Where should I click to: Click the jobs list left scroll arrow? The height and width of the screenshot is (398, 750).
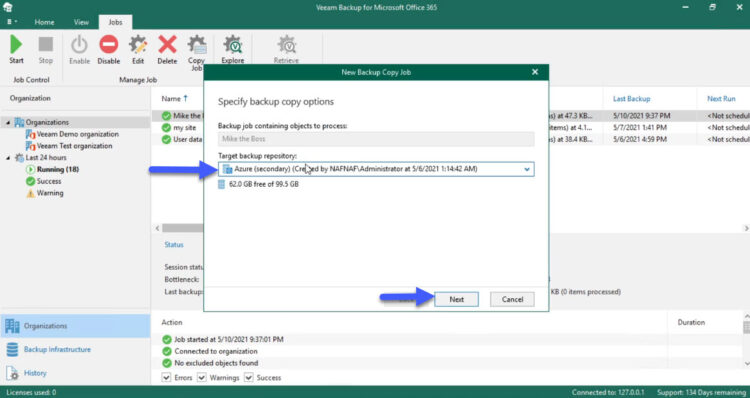pyautogui.click(x=158, y=228)
